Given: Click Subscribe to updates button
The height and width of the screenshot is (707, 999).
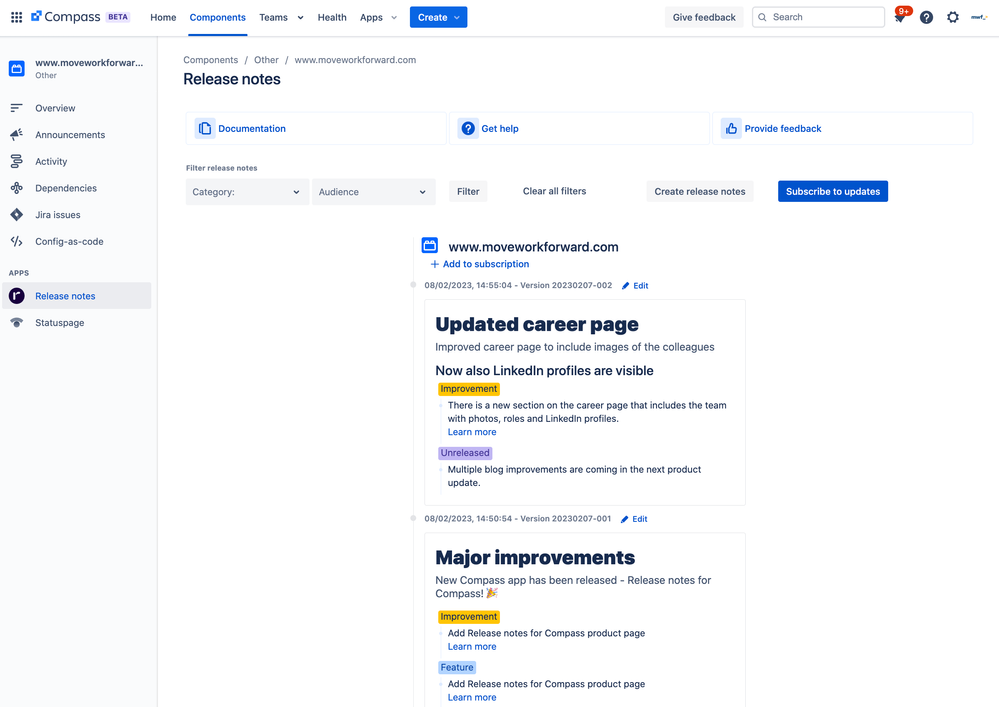Looking at the screenshot, I should (833, 191).
